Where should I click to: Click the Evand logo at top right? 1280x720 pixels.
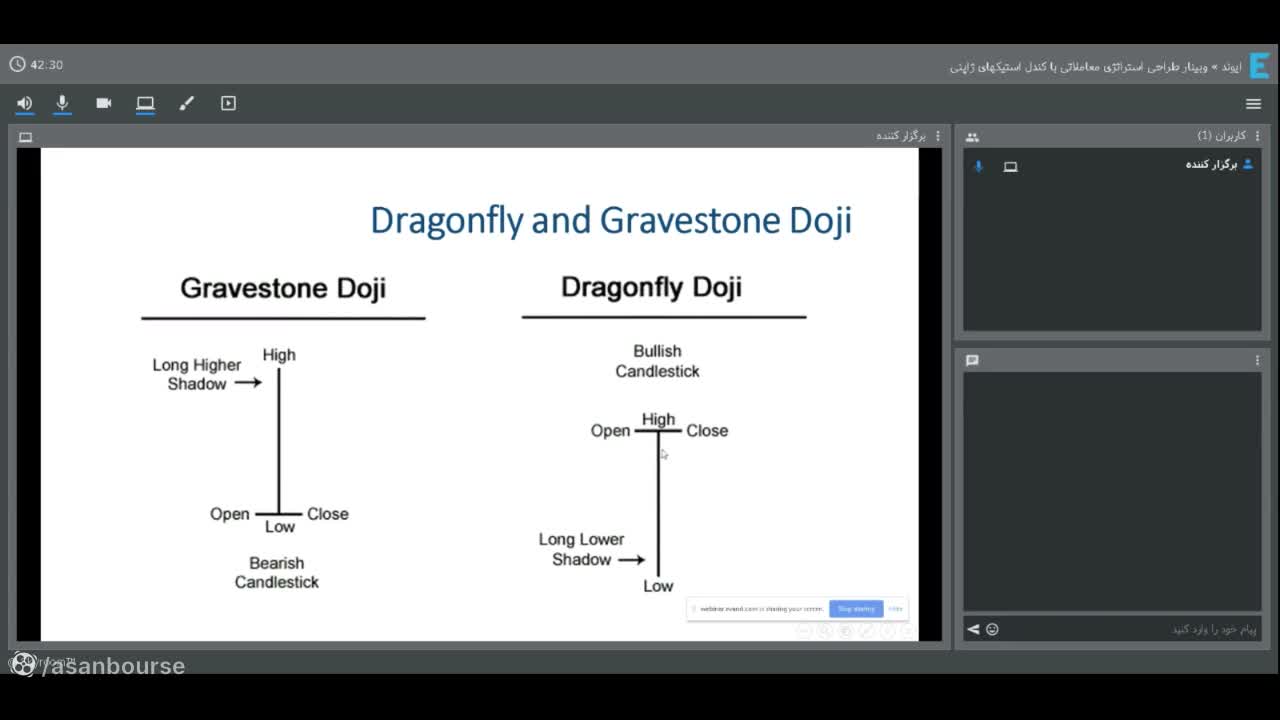click(x=1259, y=66)
